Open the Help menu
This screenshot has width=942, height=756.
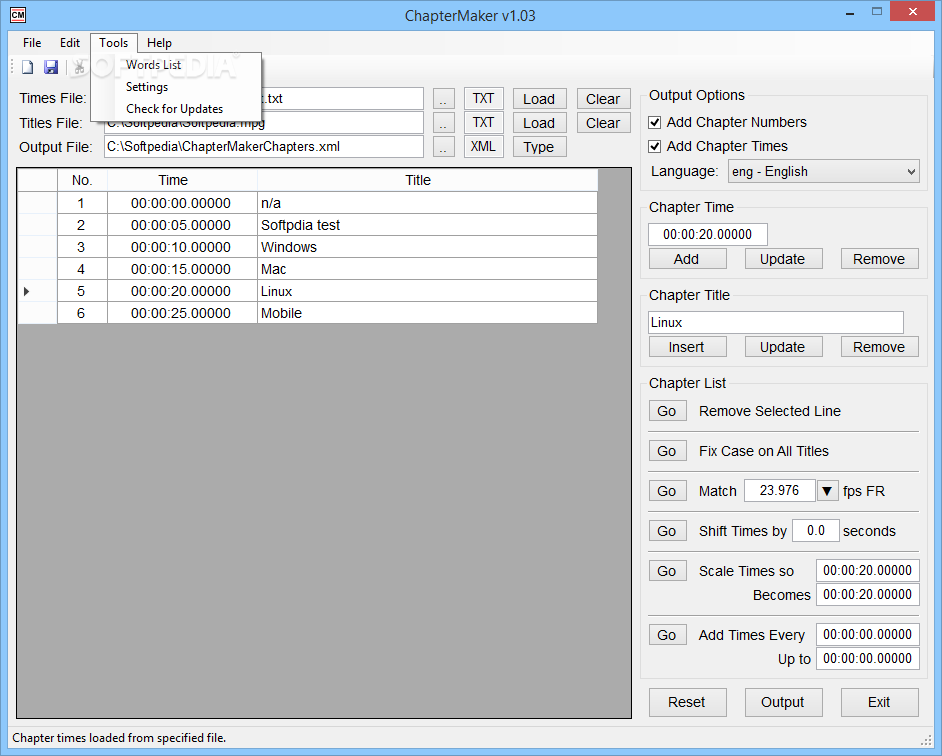pyautogui.click(x=159, y=43)
